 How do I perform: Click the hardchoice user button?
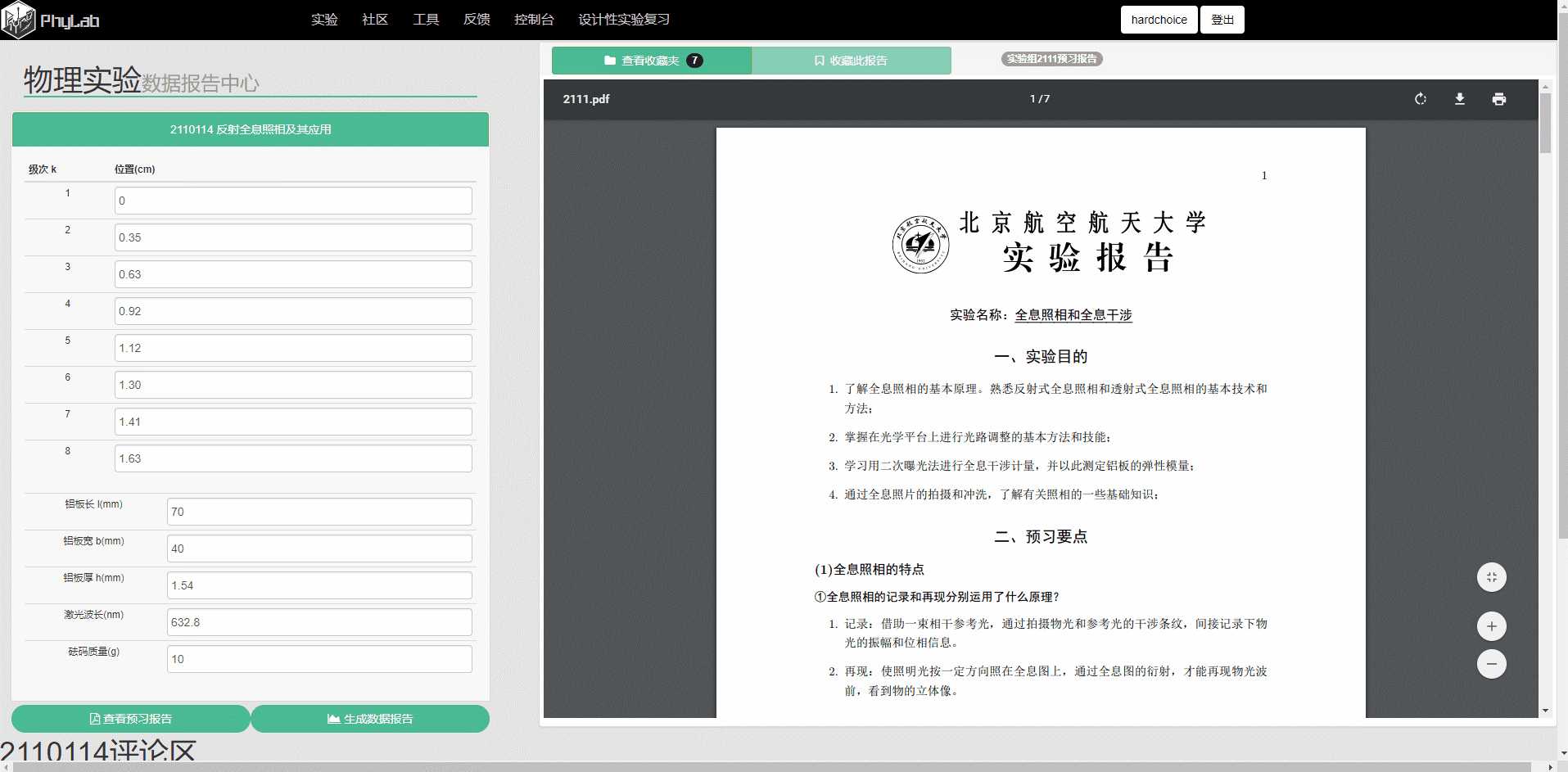tap(1159, 20)
